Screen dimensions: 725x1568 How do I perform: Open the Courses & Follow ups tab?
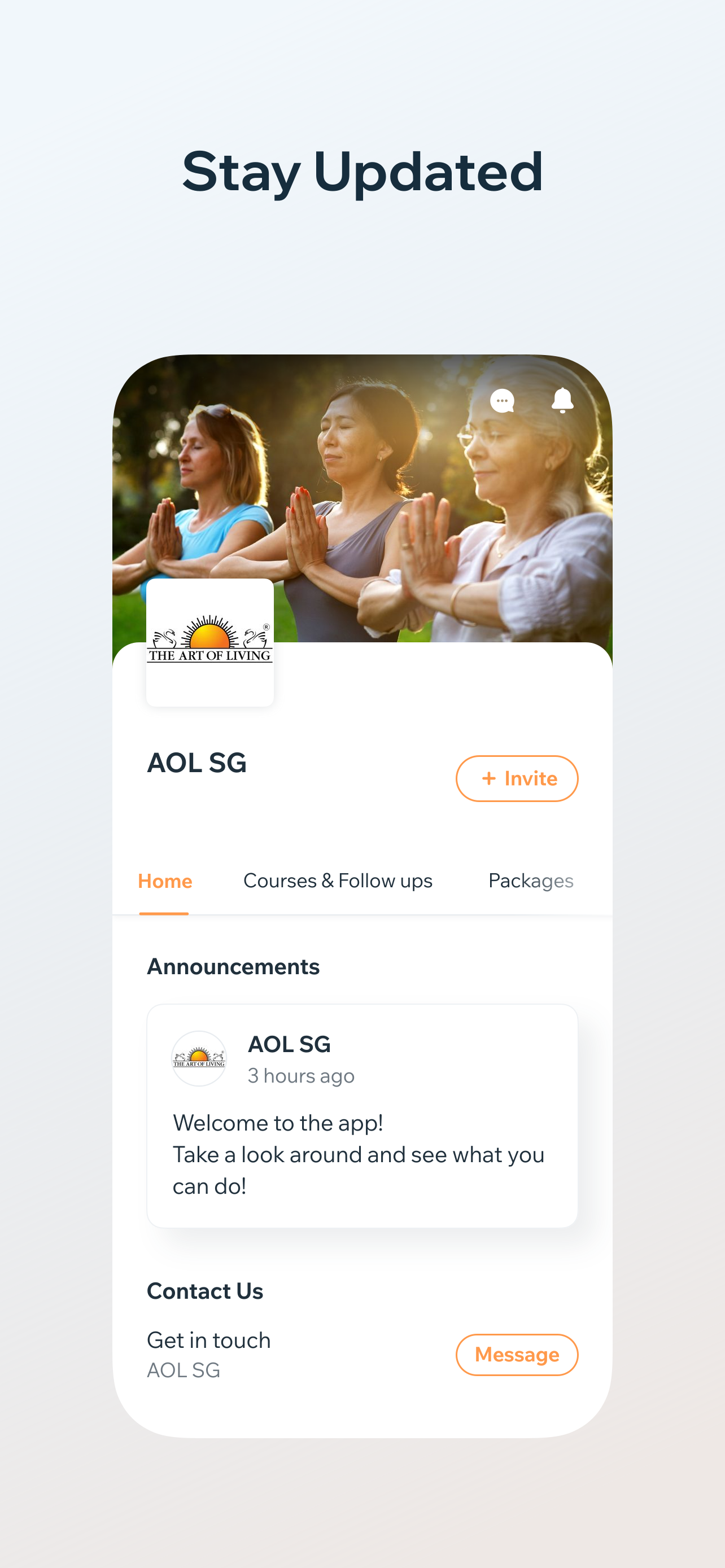click(x=338, y=881)
